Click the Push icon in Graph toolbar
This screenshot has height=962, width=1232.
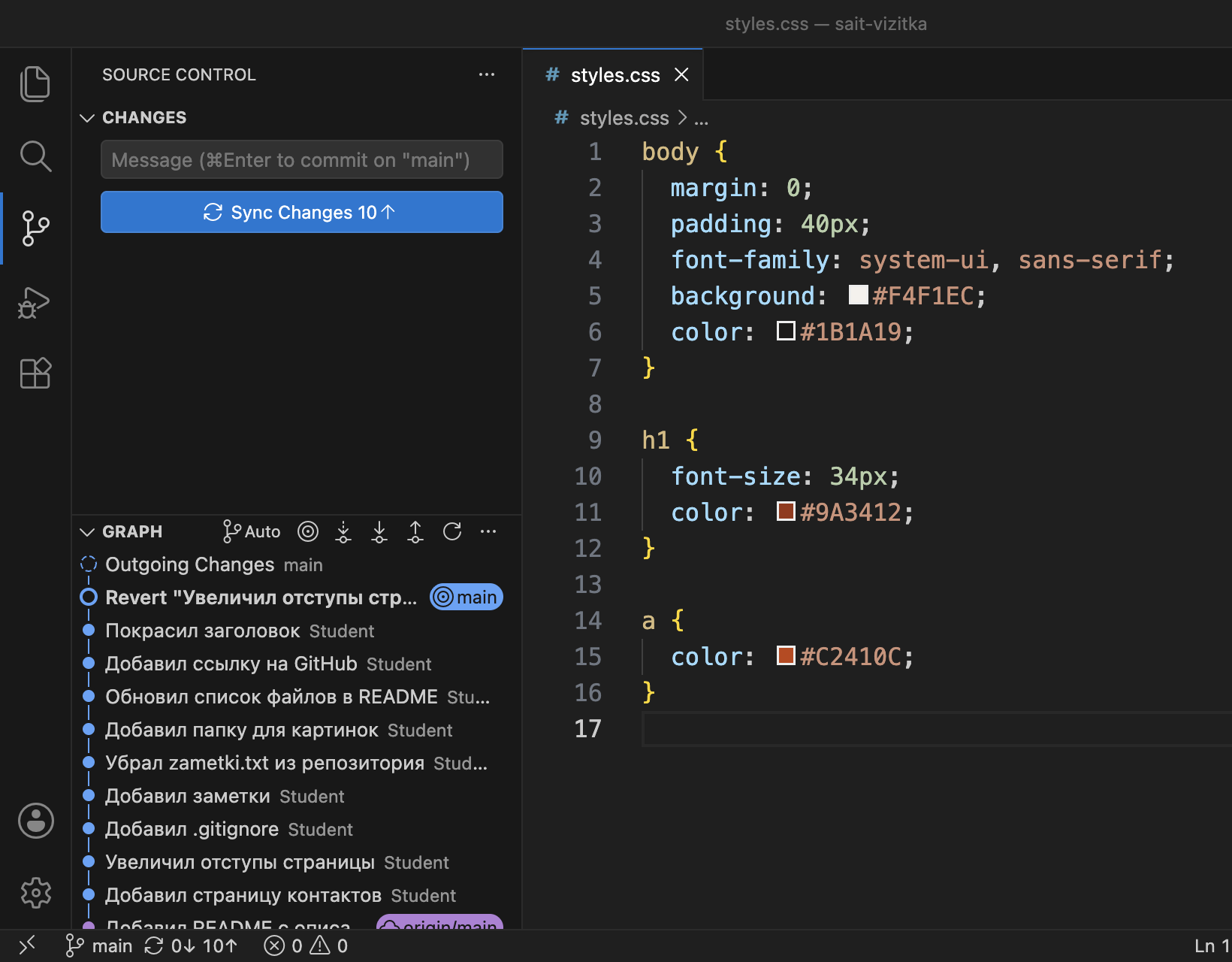point(415,531)
